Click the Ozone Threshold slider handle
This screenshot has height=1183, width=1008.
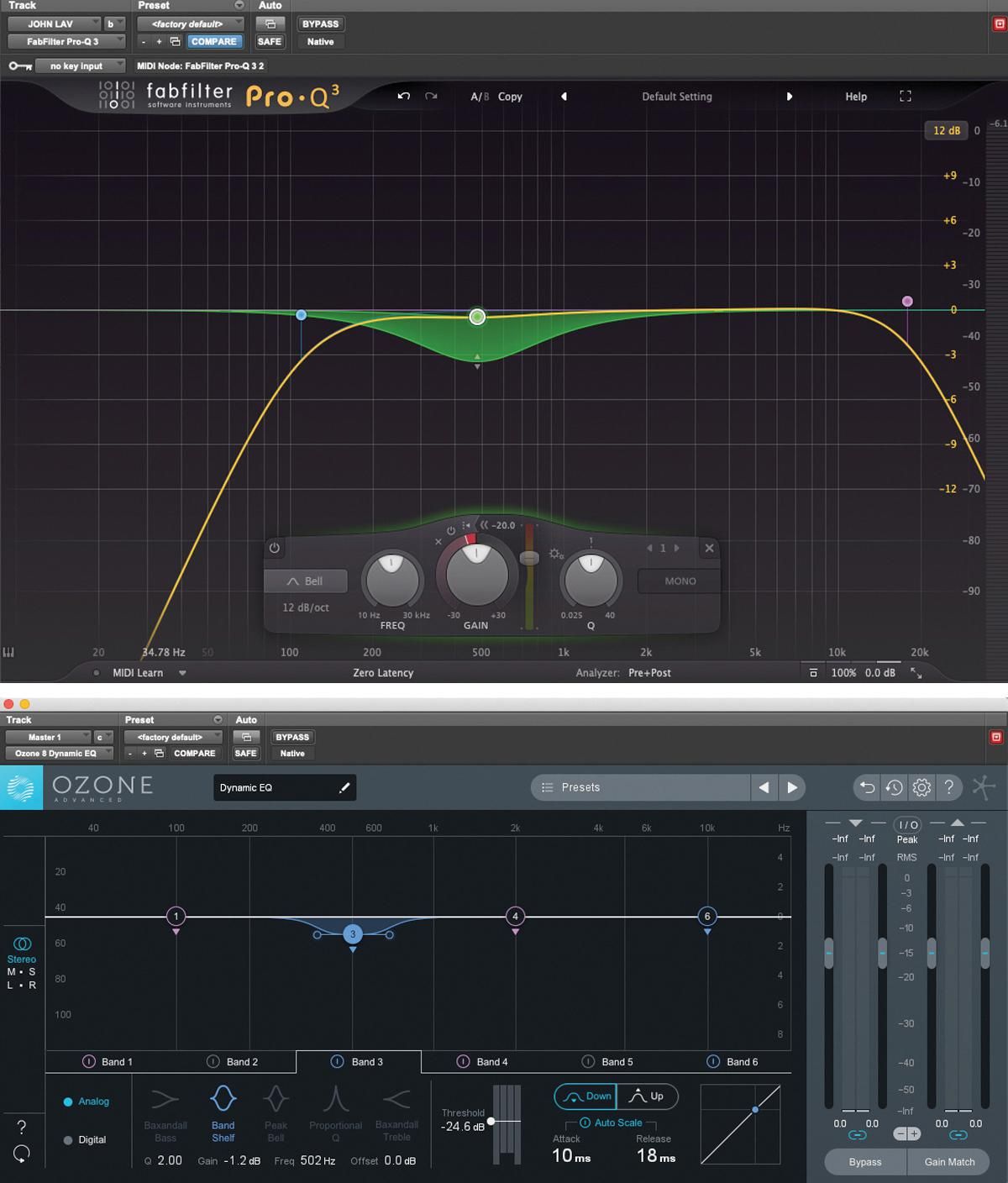click(x=491, y=1121)
